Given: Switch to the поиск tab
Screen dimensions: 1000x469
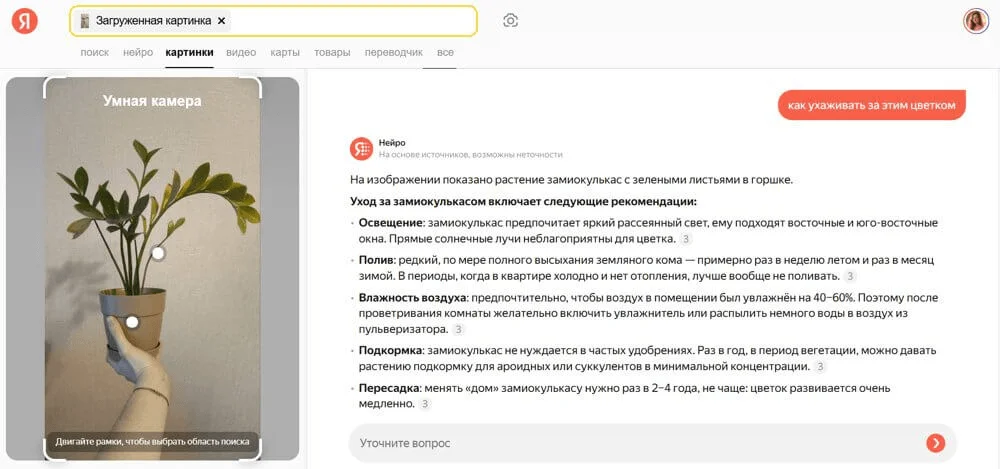Looking at the screenshot, I should pos(94,52).
